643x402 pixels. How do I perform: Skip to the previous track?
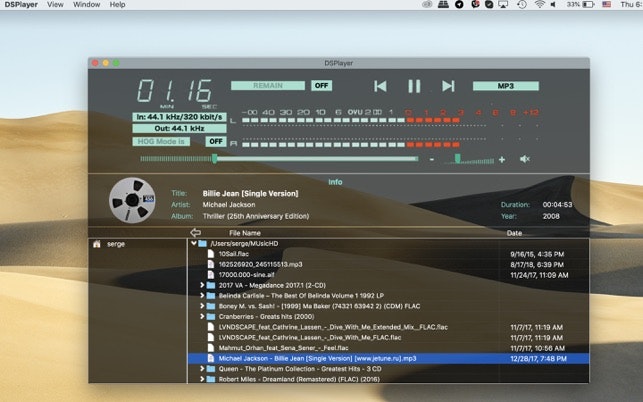point(380,86)
